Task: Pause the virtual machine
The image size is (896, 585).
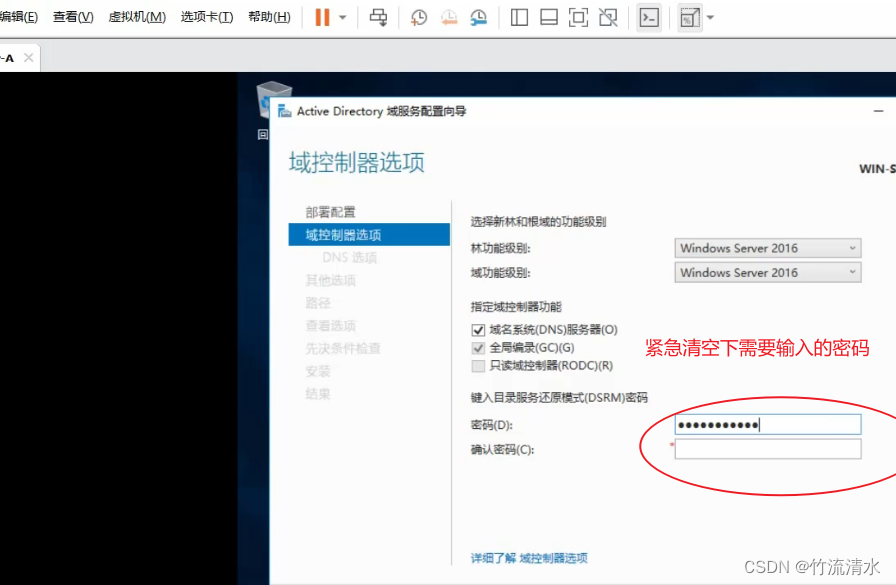Action: point(322,17)
